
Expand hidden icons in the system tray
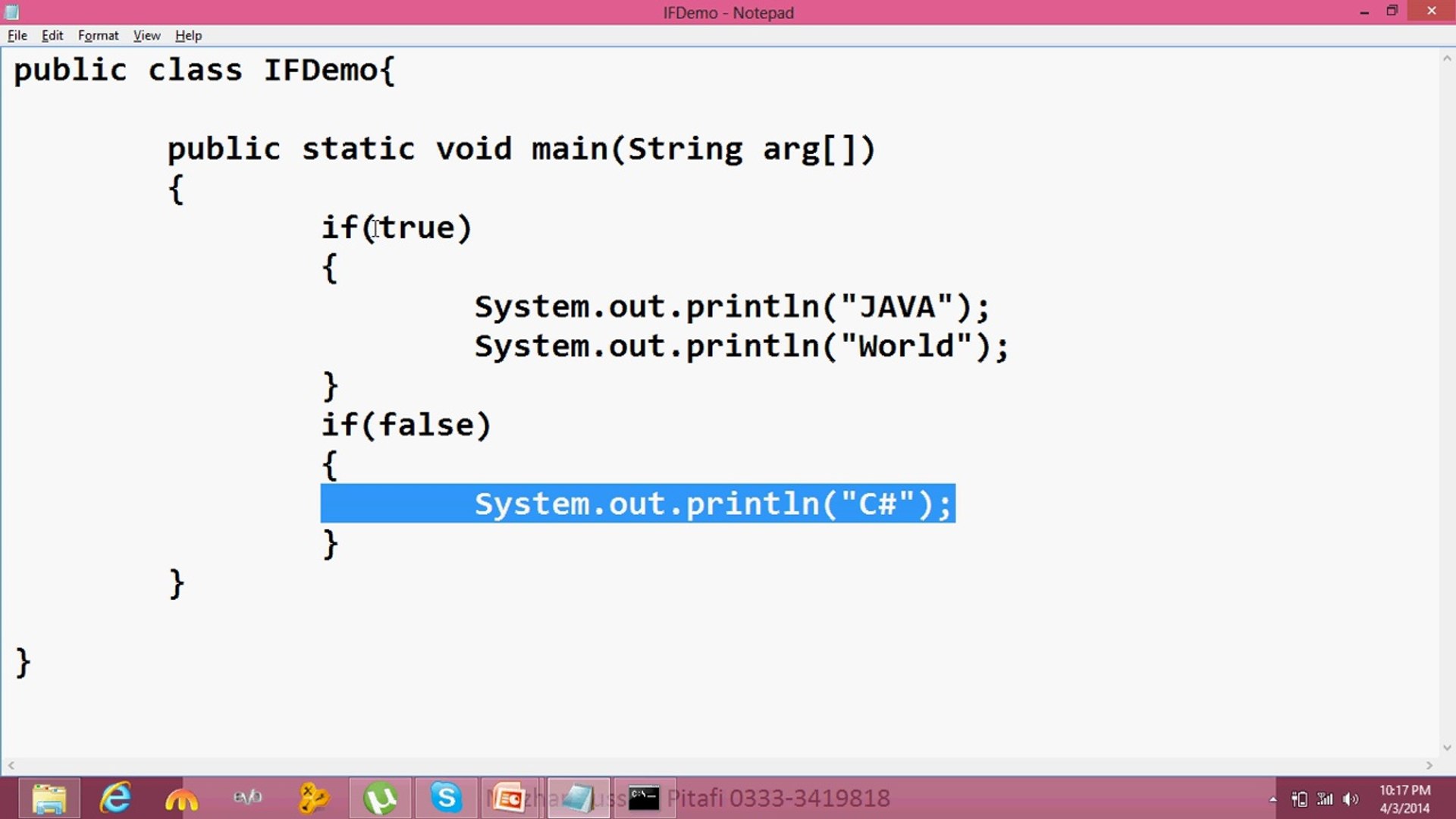pos(1272,799)
